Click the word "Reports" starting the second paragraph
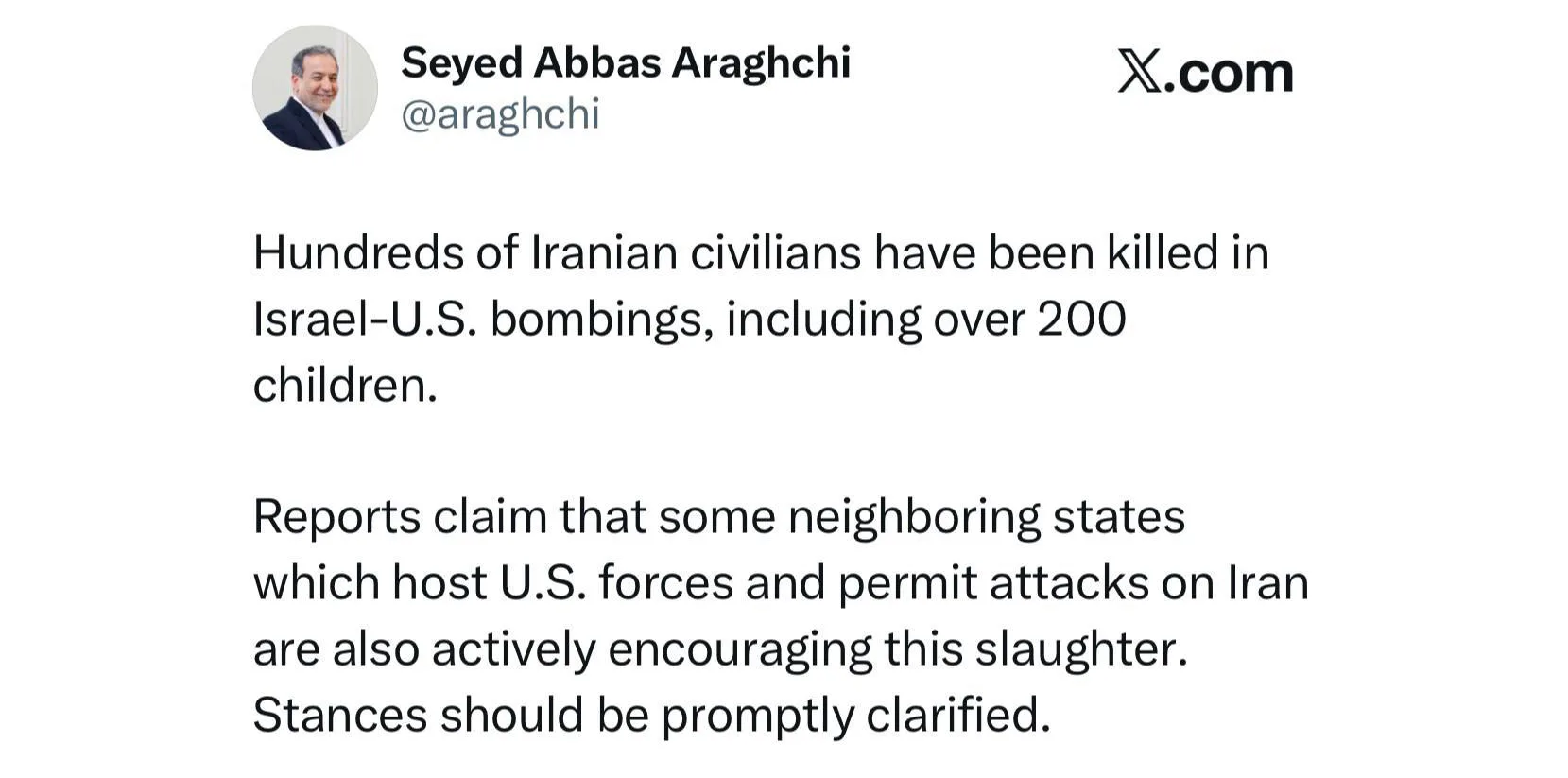Screen dimensions: 1568x778 click(x=336, y=517)
